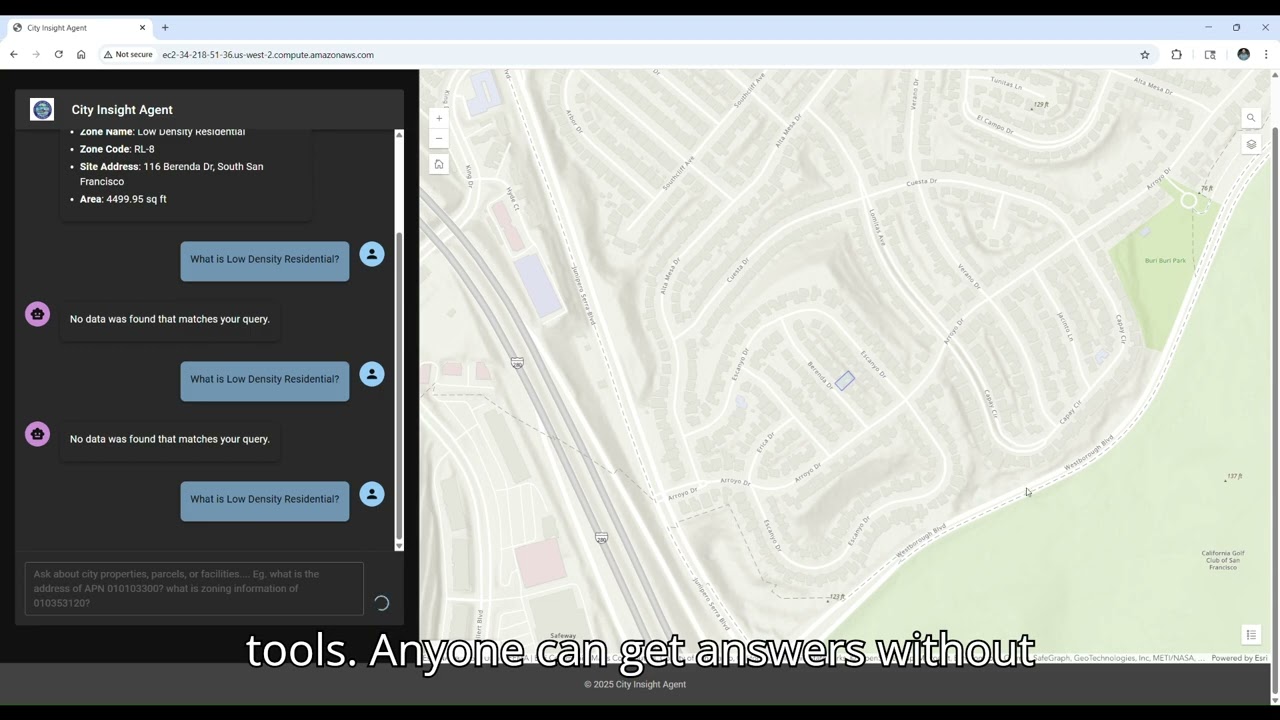The height and width of the screenshot is (720, 1280).
Task: Click the Not secure site indicator
Action: pyautogui.click(x=128, y=55)
